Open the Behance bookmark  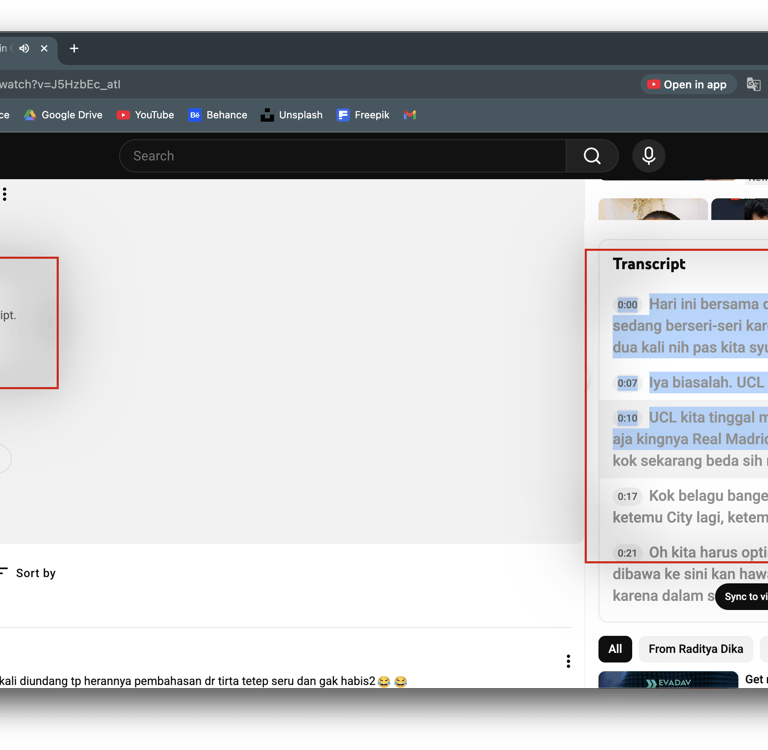(218, 115)
